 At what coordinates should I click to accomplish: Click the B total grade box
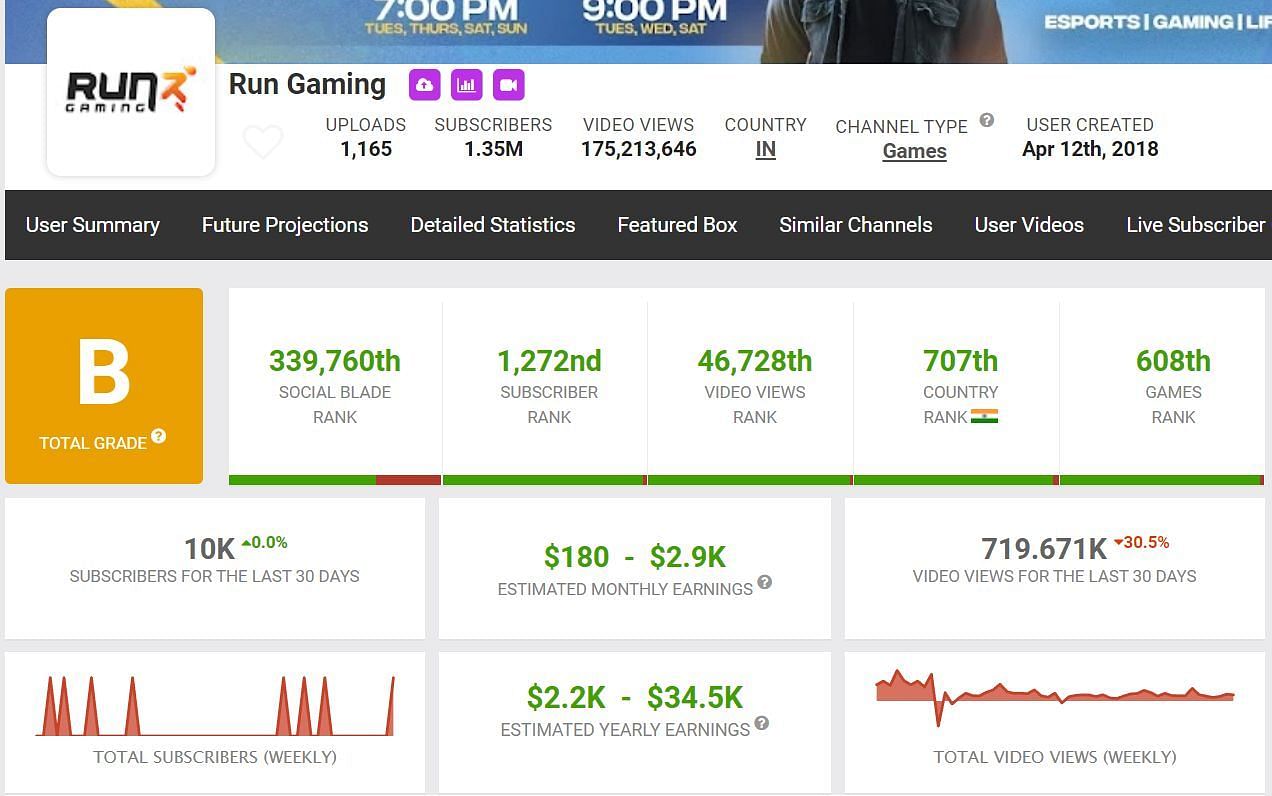point(104,386)
